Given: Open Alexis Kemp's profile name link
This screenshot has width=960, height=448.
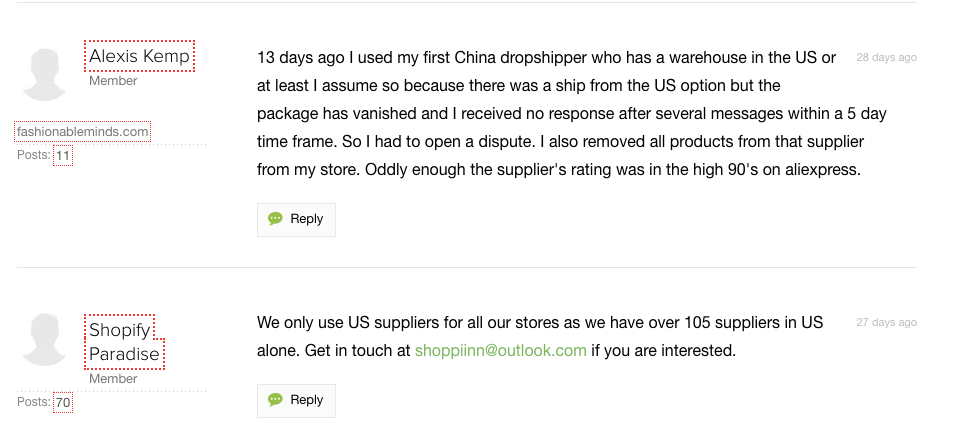Looking at the screenshot, I should 139,56.
